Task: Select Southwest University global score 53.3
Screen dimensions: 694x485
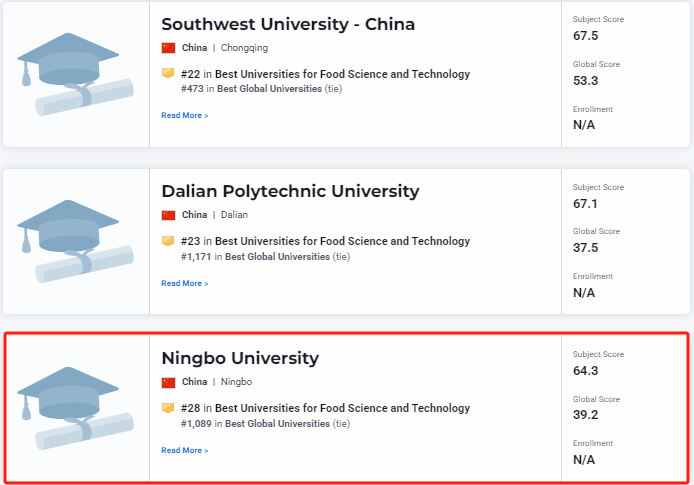Action: (x=585, y=81)
